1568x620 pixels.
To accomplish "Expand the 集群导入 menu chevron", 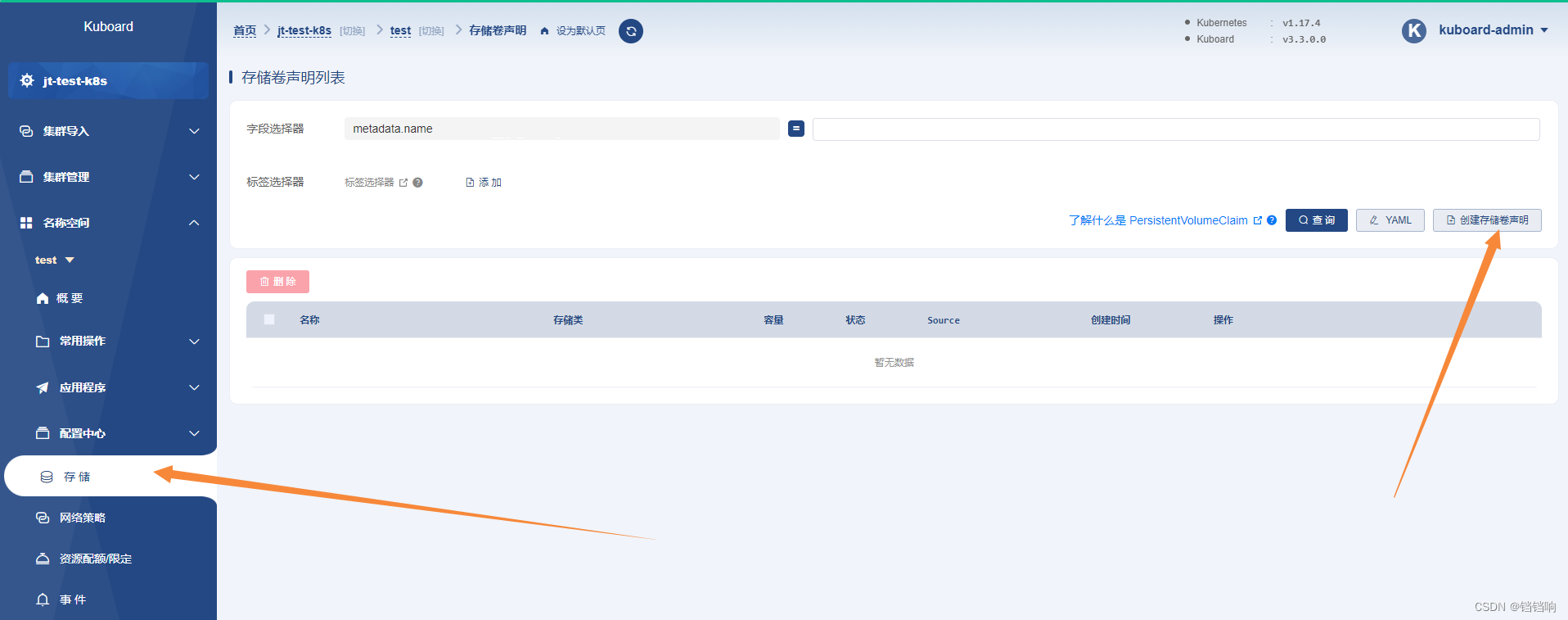I will point(194,131).
